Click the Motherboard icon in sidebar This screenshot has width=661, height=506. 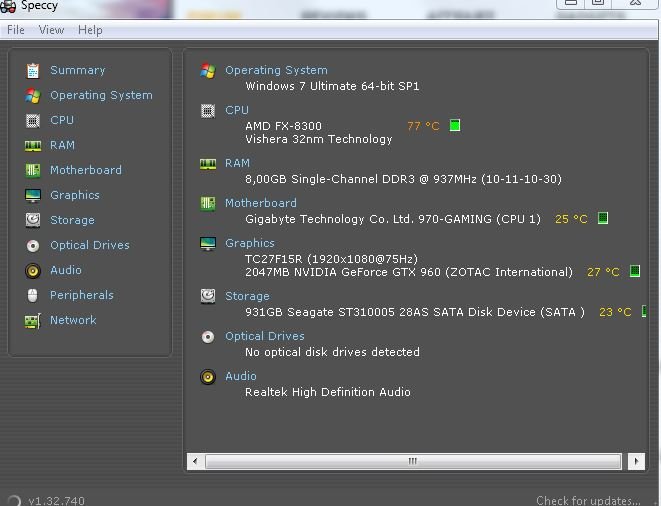point(33,171)
